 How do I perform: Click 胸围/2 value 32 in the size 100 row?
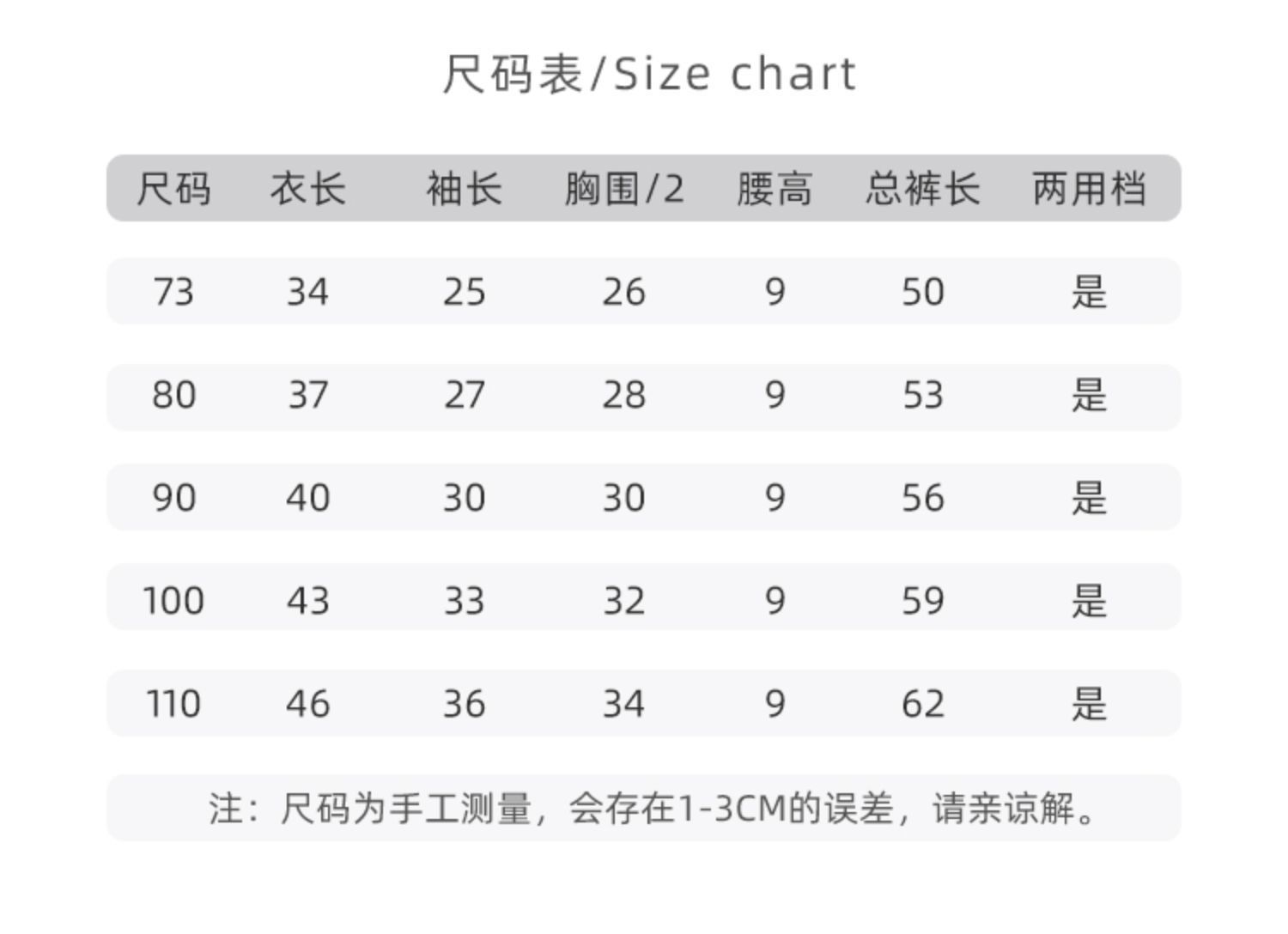pos(624,601)
